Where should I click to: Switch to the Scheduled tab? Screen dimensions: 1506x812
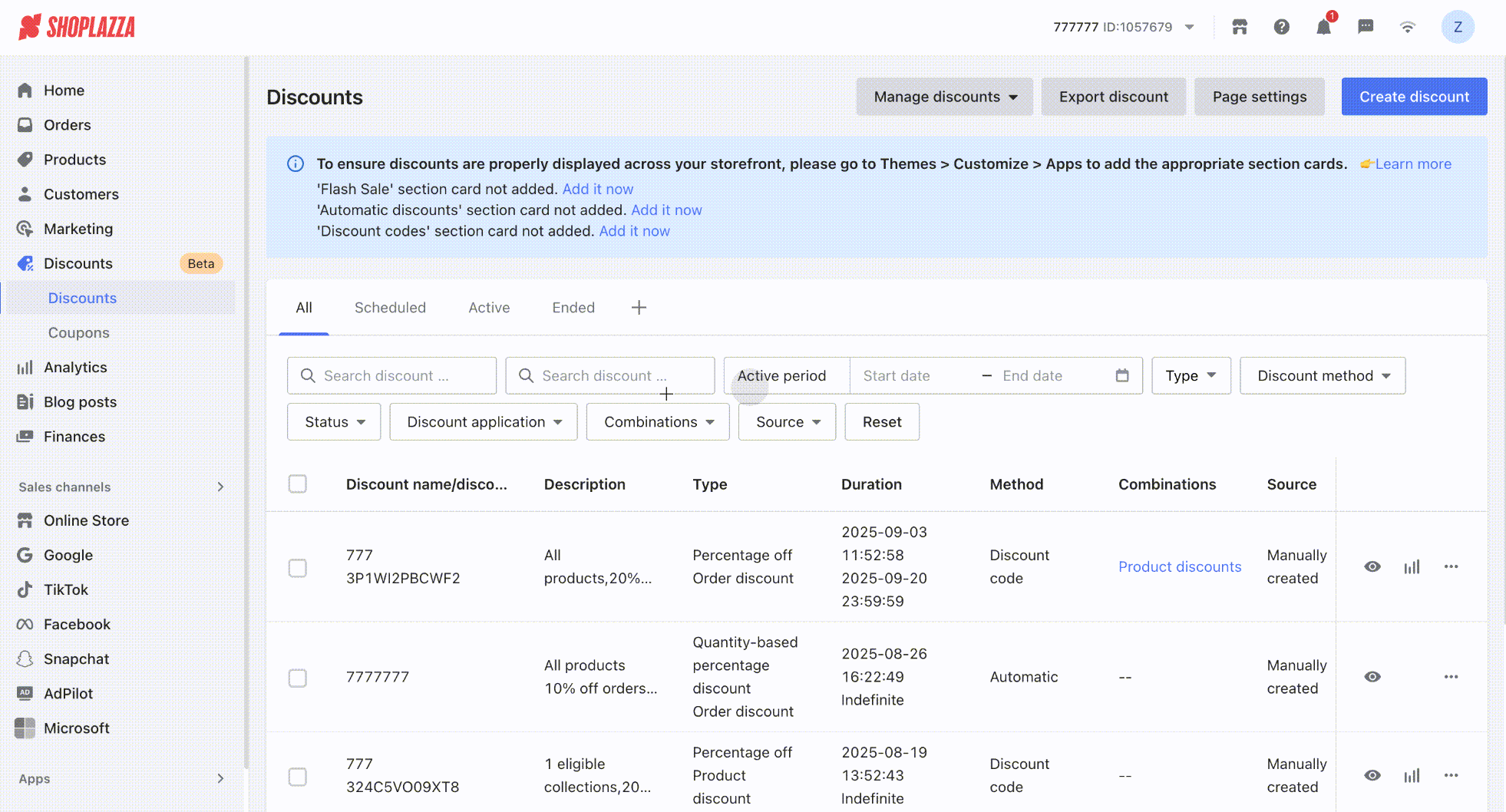point(390,308)
